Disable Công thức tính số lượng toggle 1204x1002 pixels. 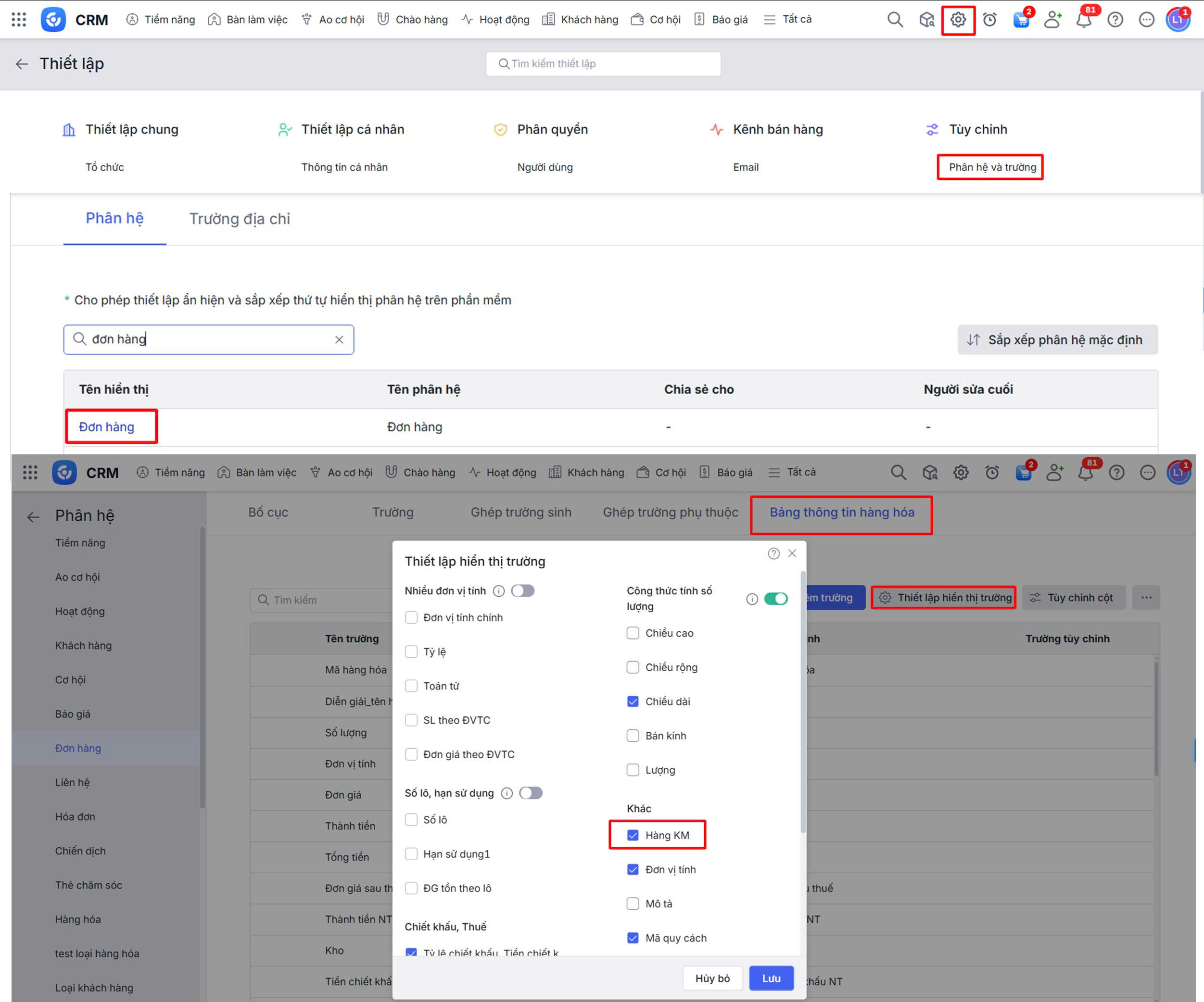[x=776, y=599]
